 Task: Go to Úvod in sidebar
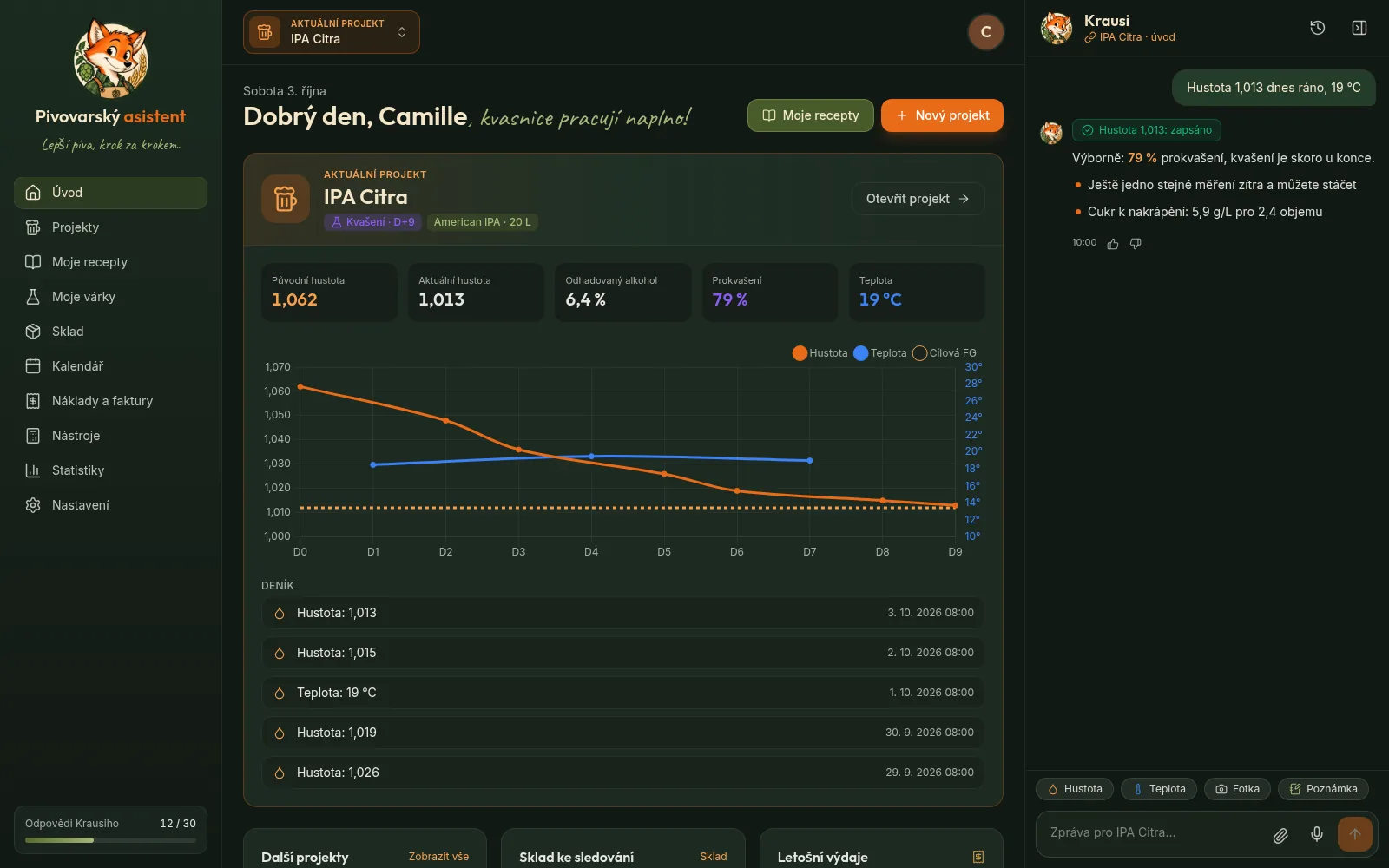(110, 193)
